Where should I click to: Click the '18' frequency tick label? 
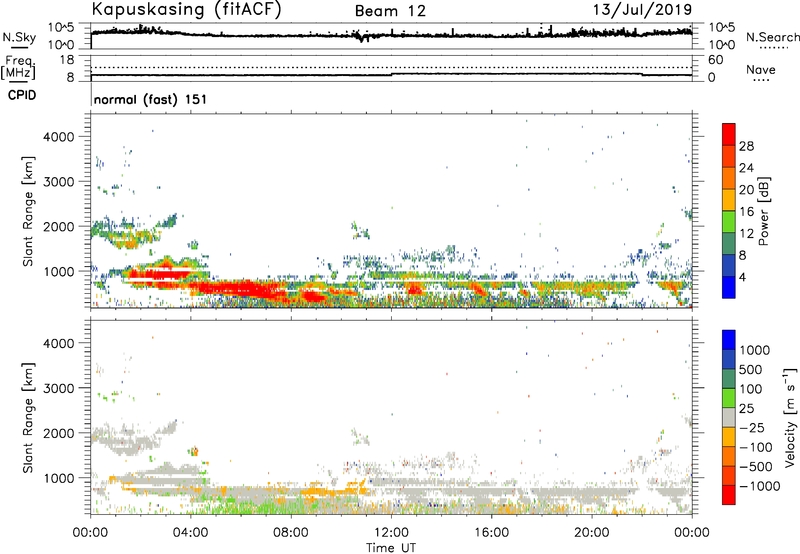67,60
